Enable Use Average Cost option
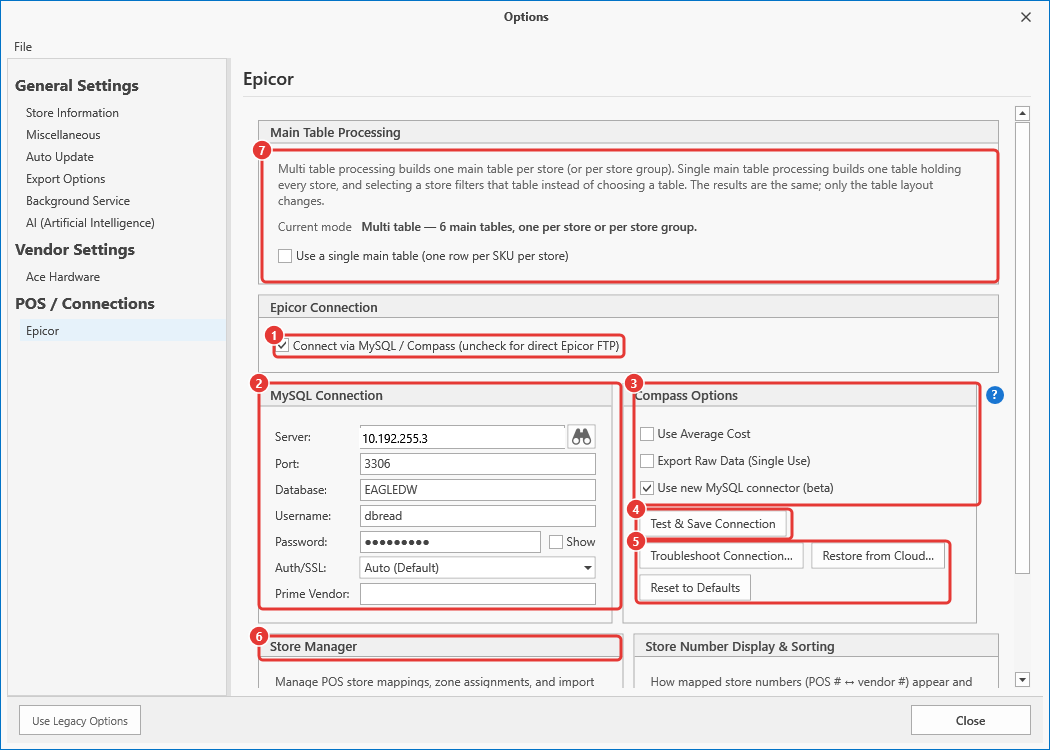 tap(647, 434)
